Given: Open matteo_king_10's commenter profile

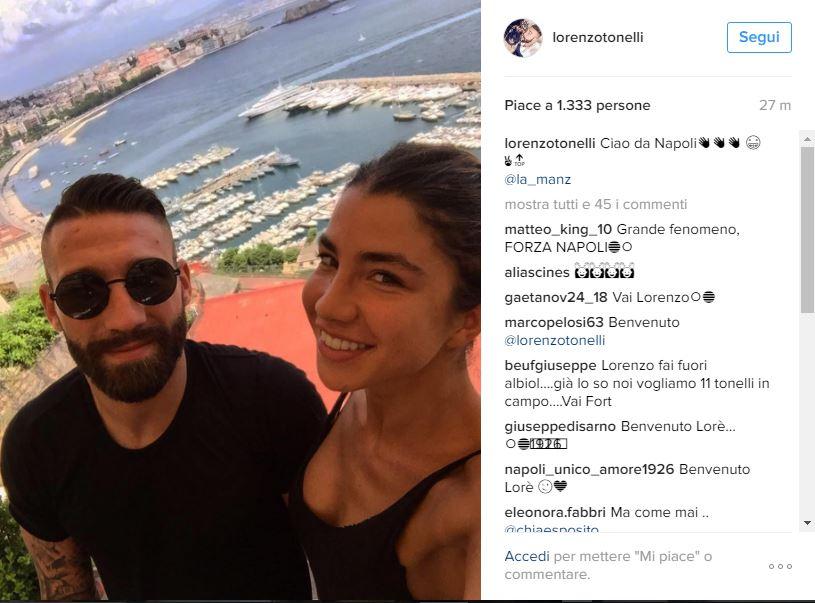Looking at the screenshot, I should [x=558, y=229].
